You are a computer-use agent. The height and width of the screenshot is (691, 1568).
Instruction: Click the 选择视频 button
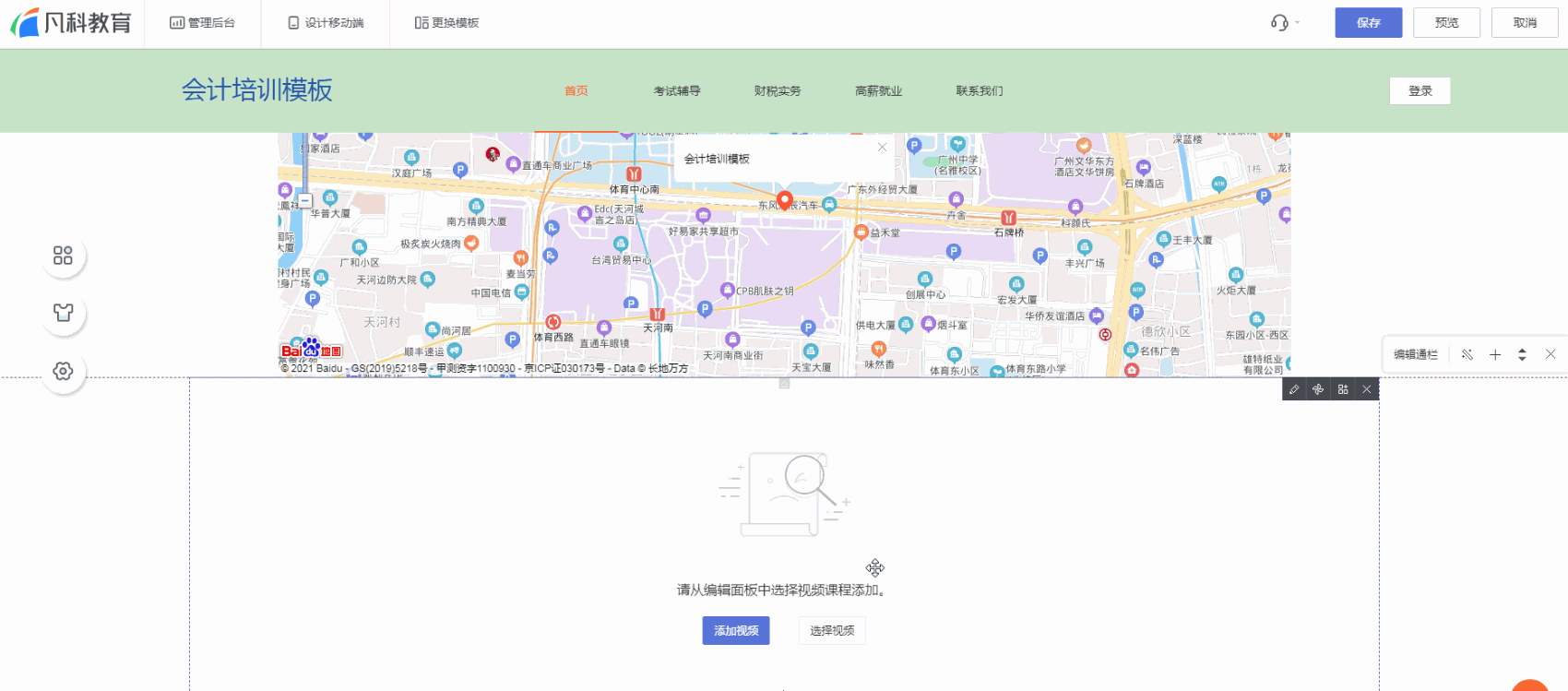coord(832,631)
